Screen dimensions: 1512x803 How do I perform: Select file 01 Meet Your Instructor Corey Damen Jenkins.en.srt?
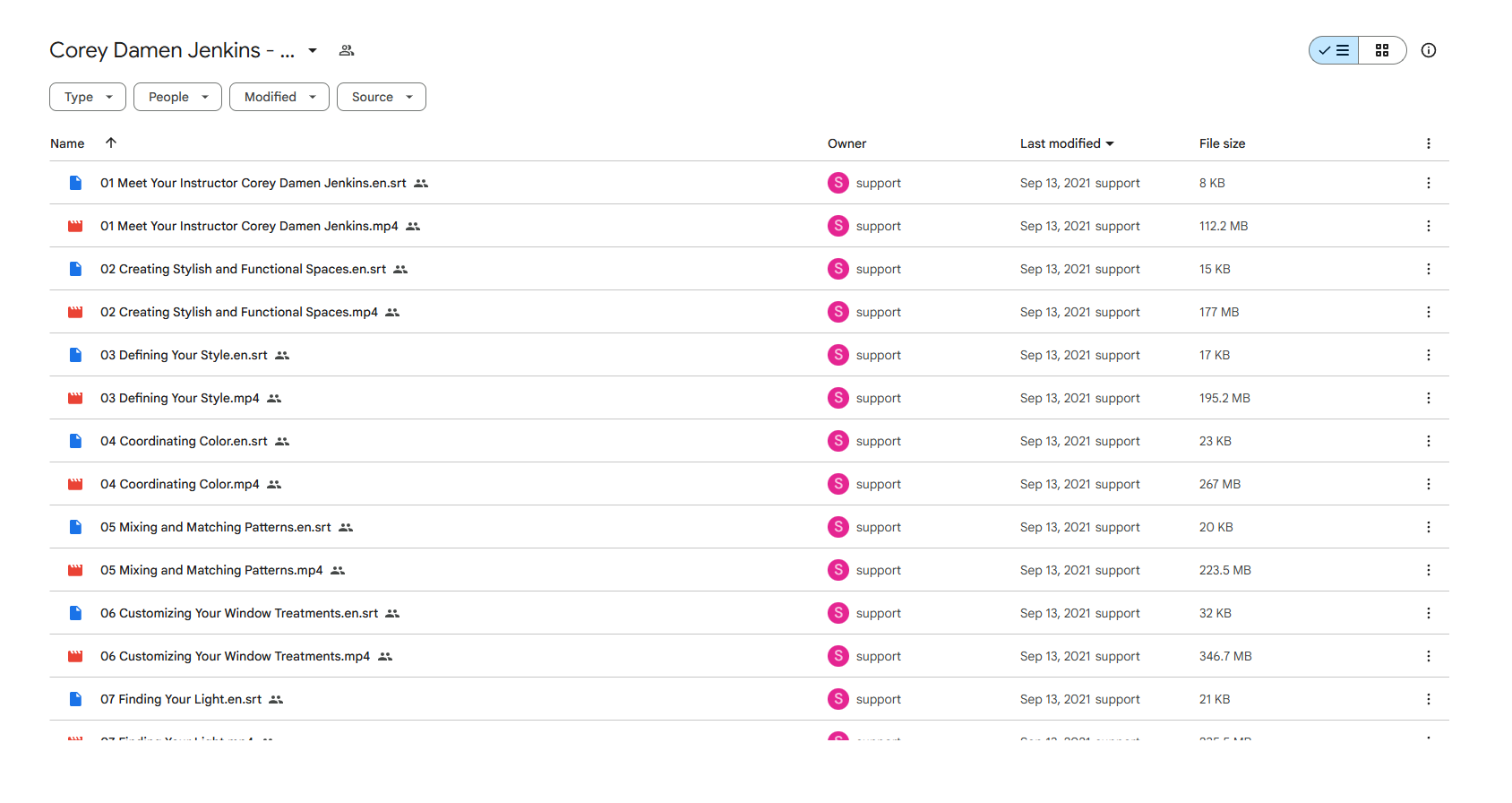(749, 183)
